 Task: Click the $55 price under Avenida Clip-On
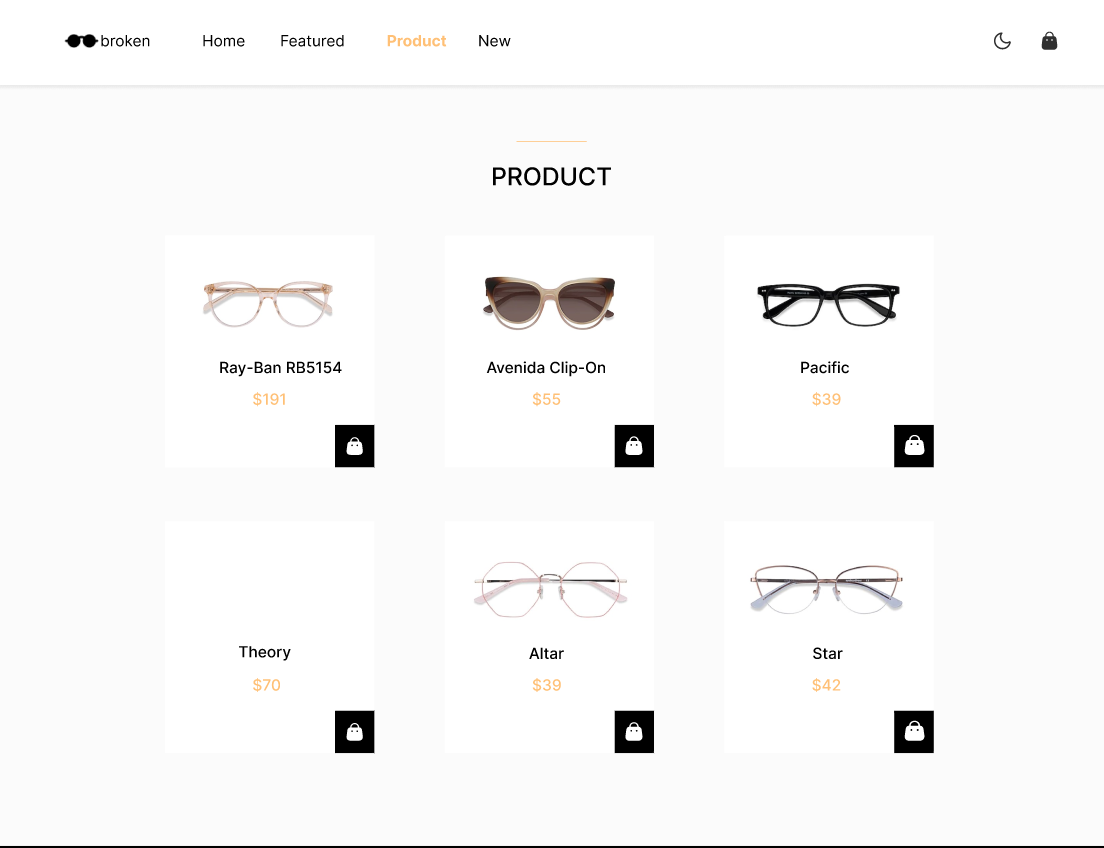pos(546,399)
